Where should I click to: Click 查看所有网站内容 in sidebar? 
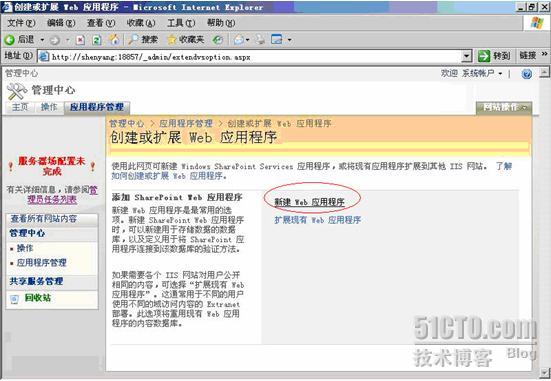(x=44, y=219)
